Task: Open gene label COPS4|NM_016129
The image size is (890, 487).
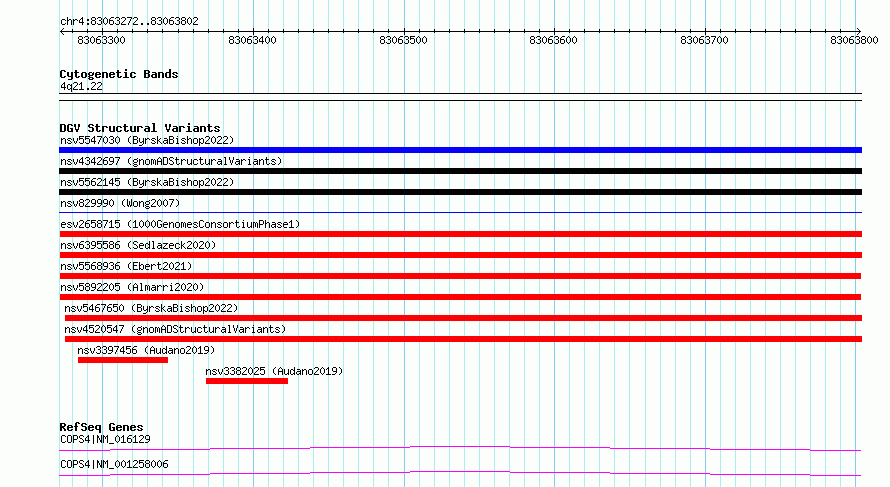Action: pyautogui.click(x=105, y=439)
